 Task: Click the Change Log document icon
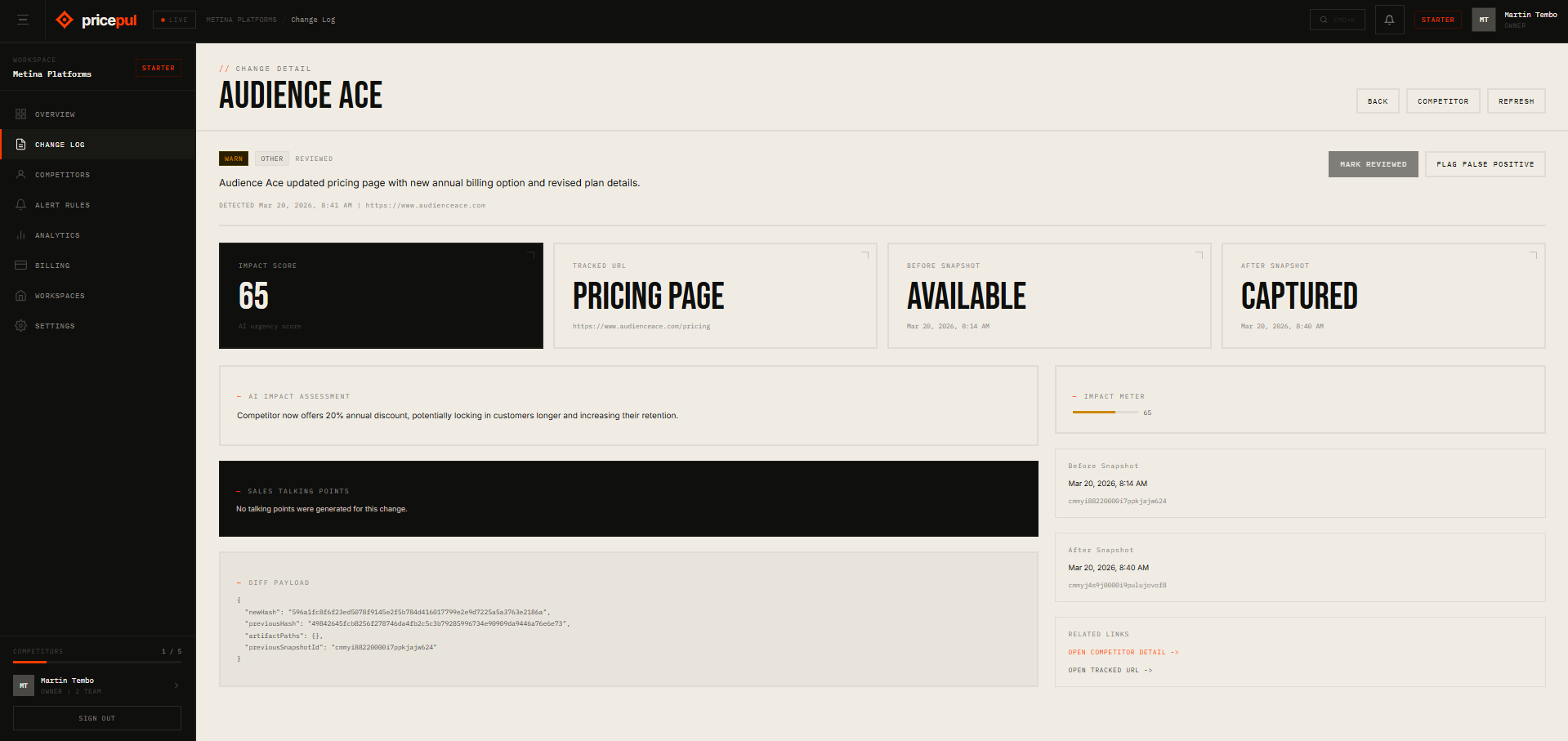tap(21, 145)
